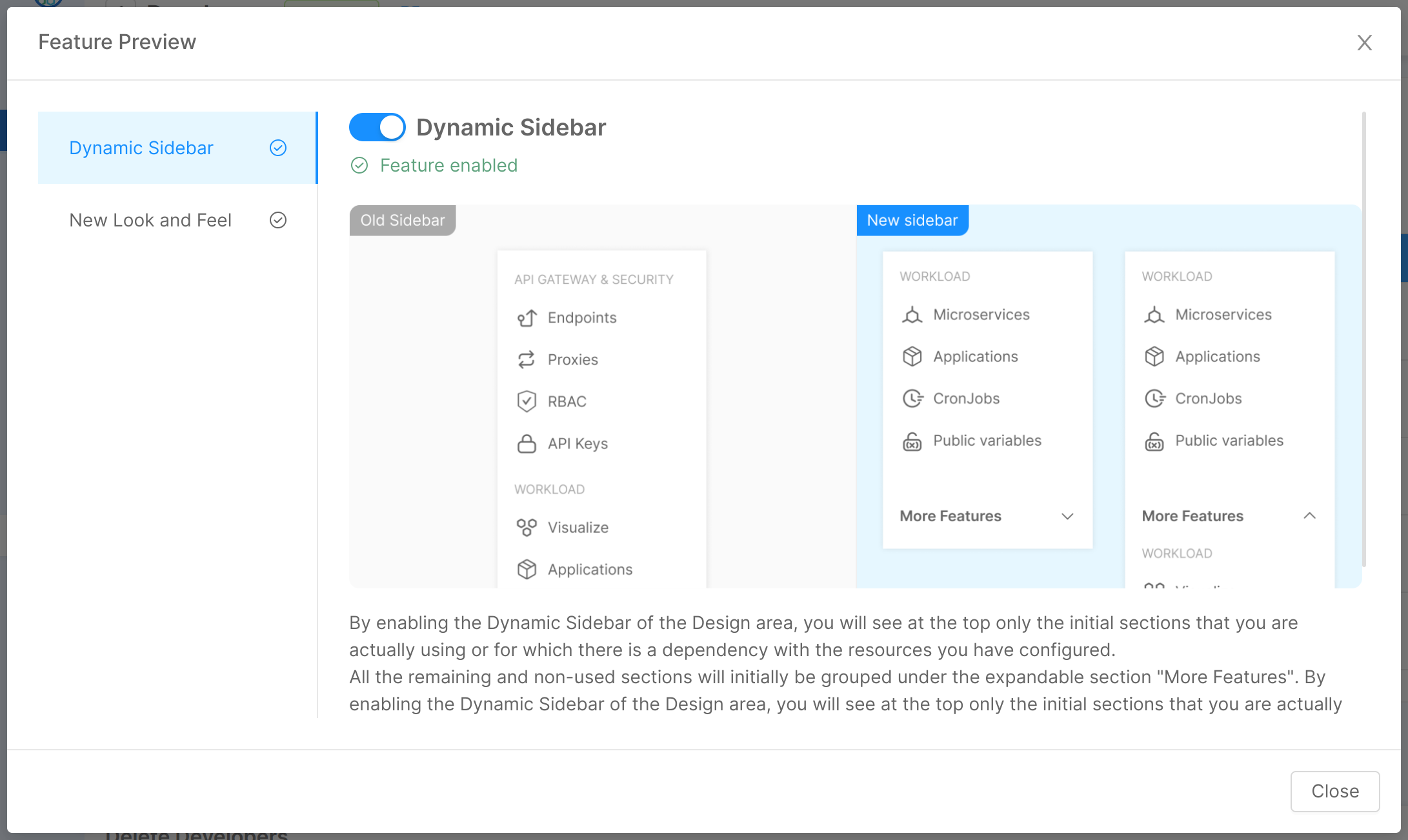Open the WORKLOAD section in Old Sidebar

(x=549, y=488)
